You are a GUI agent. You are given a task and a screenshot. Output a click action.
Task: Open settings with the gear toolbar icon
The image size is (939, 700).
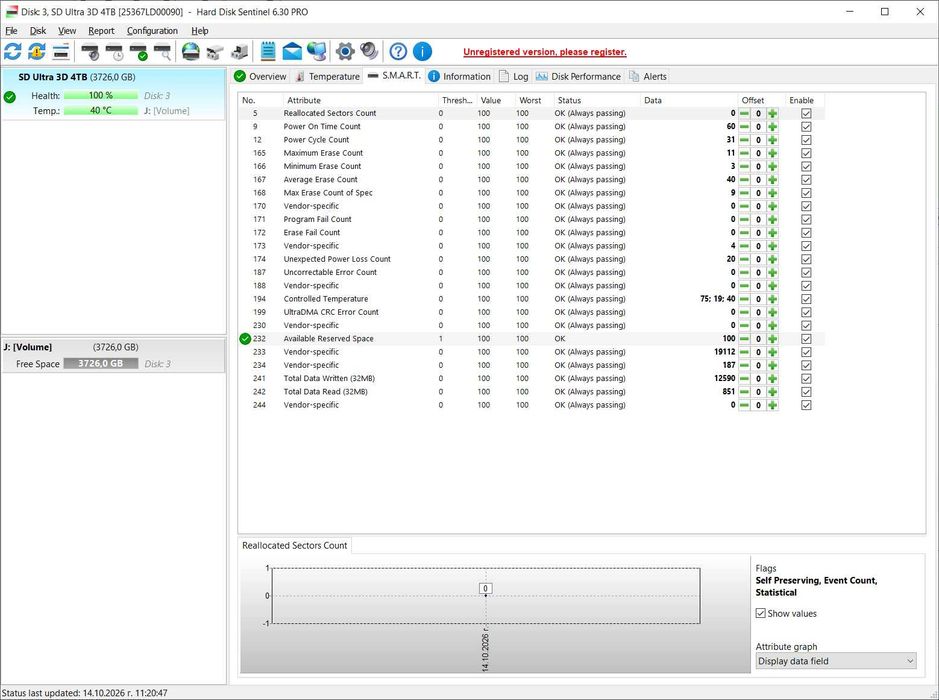tap(345, 51)
